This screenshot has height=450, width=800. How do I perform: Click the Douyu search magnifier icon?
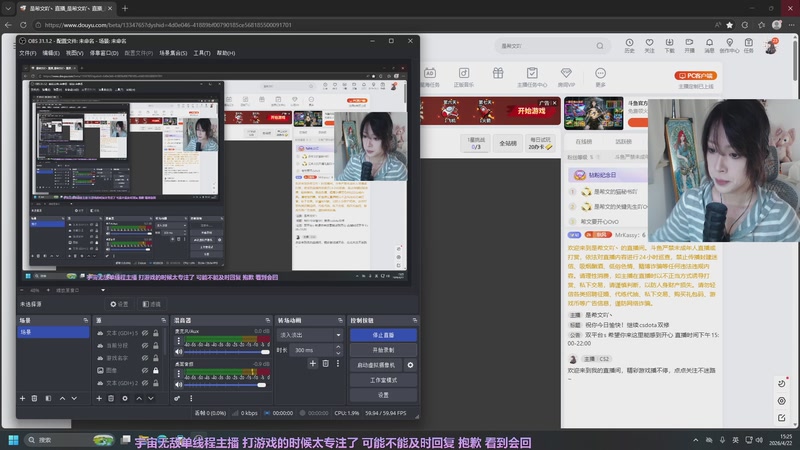600,46
